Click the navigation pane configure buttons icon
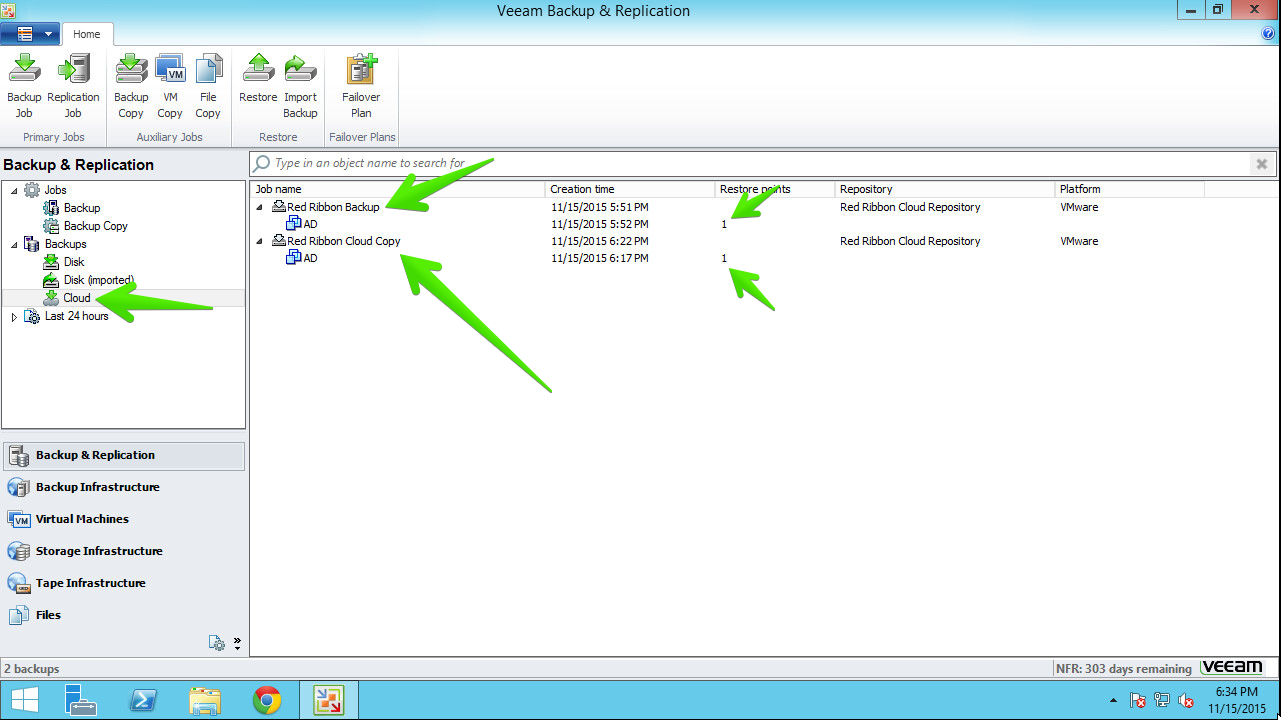This screenshot has width=1281, height=720. pyautogui.click(x=217, y=643)
